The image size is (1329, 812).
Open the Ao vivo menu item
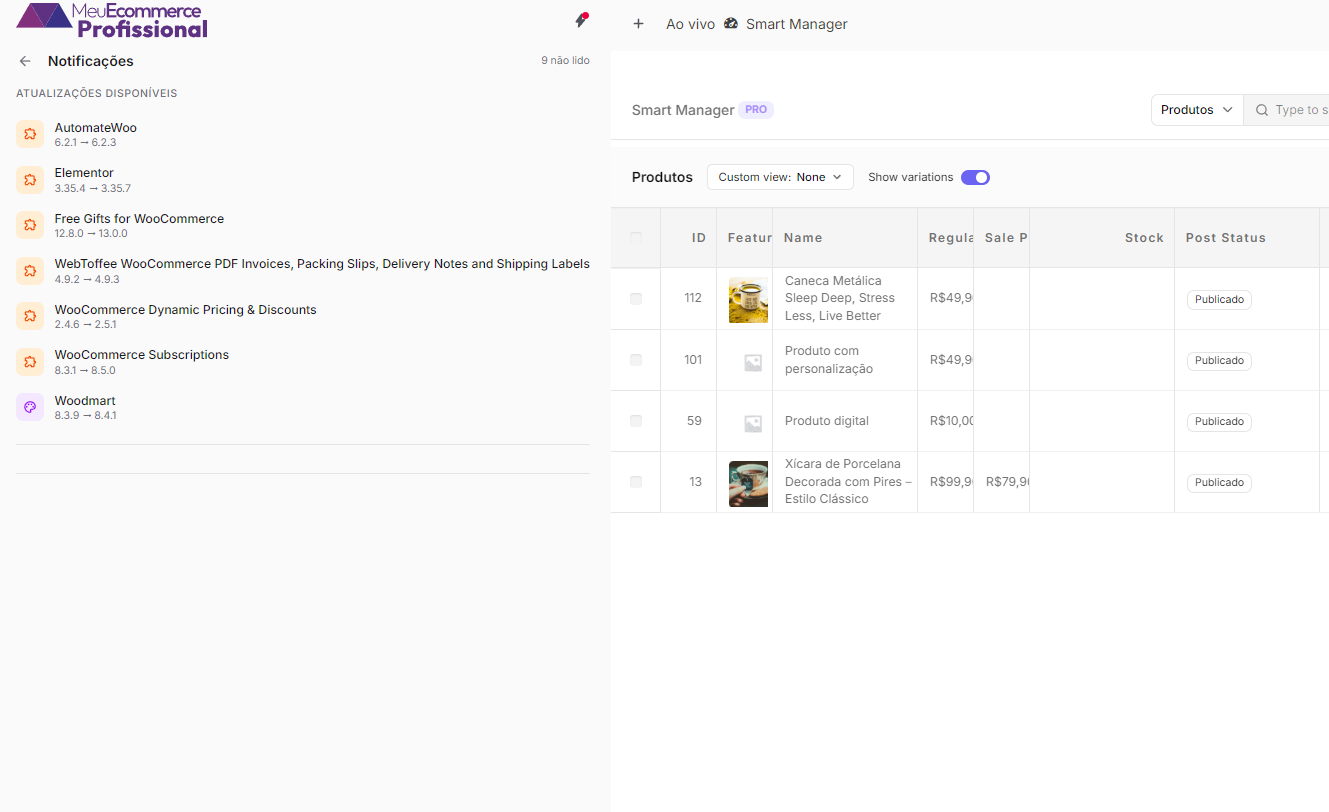[x=691, y=24]
